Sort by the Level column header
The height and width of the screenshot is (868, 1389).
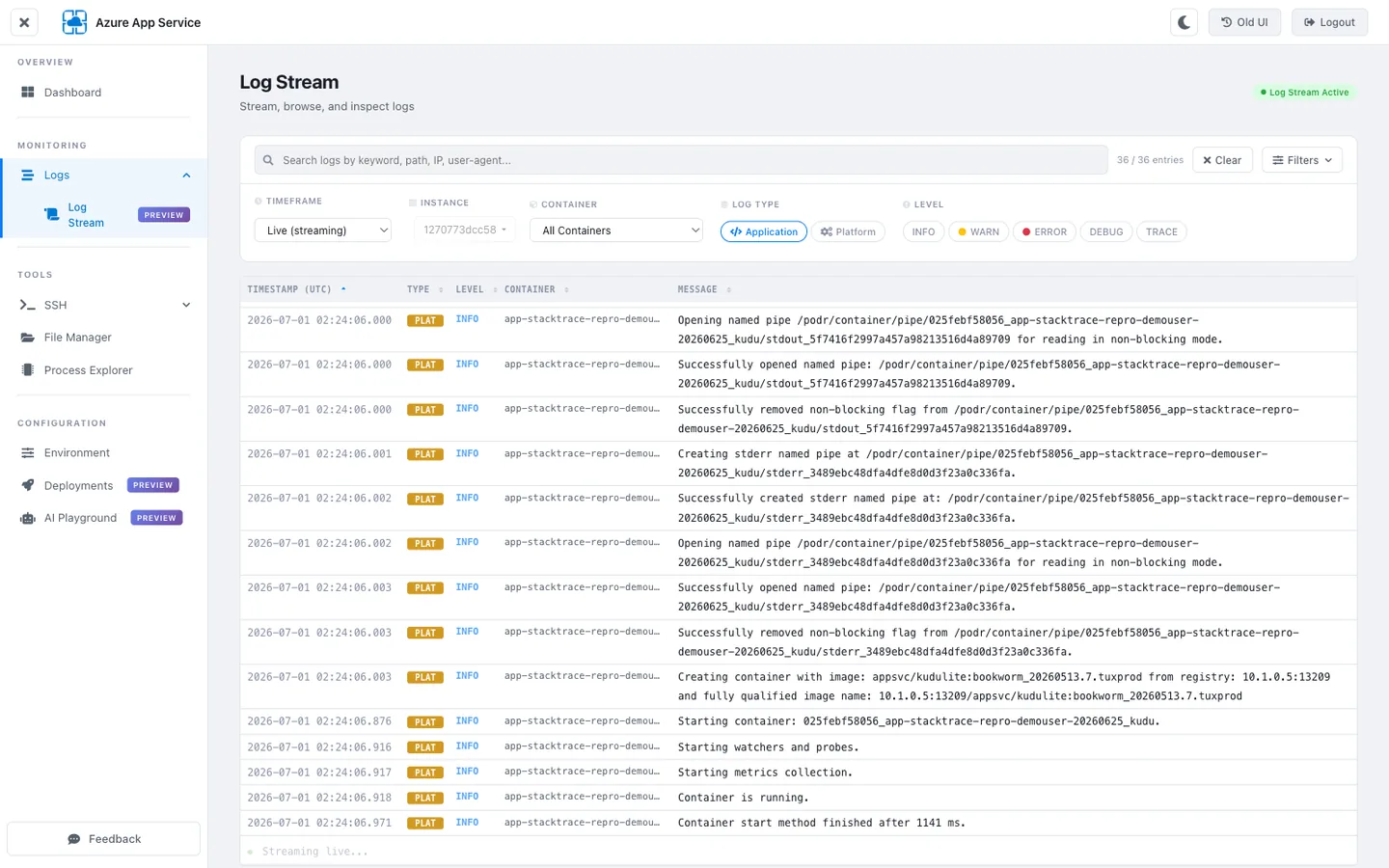pos(477,289)
